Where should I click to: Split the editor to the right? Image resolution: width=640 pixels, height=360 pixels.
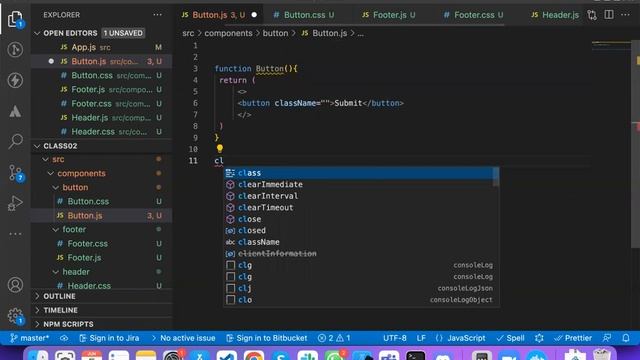coord(609,15)
